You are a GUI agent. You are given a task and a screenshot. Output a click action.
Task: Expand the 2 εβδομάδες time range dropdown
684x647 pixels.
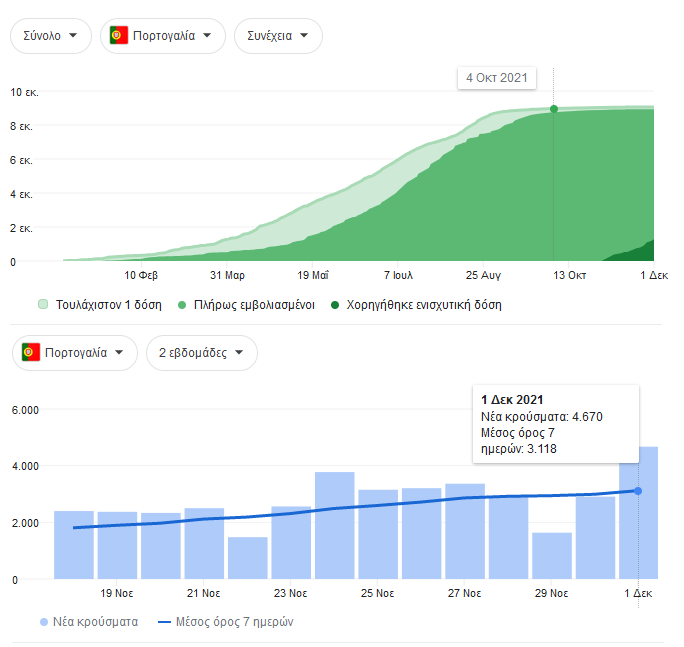(x=201, y=353)
